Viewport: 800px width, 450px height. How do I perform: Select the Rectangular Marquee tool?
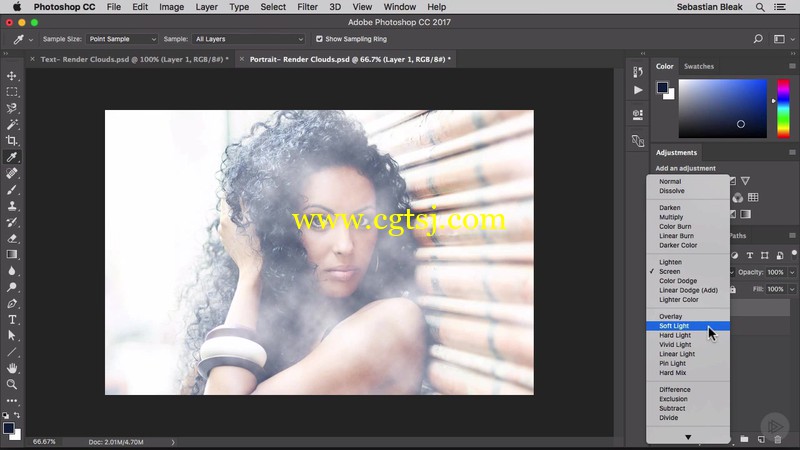[x=12, y=92]
